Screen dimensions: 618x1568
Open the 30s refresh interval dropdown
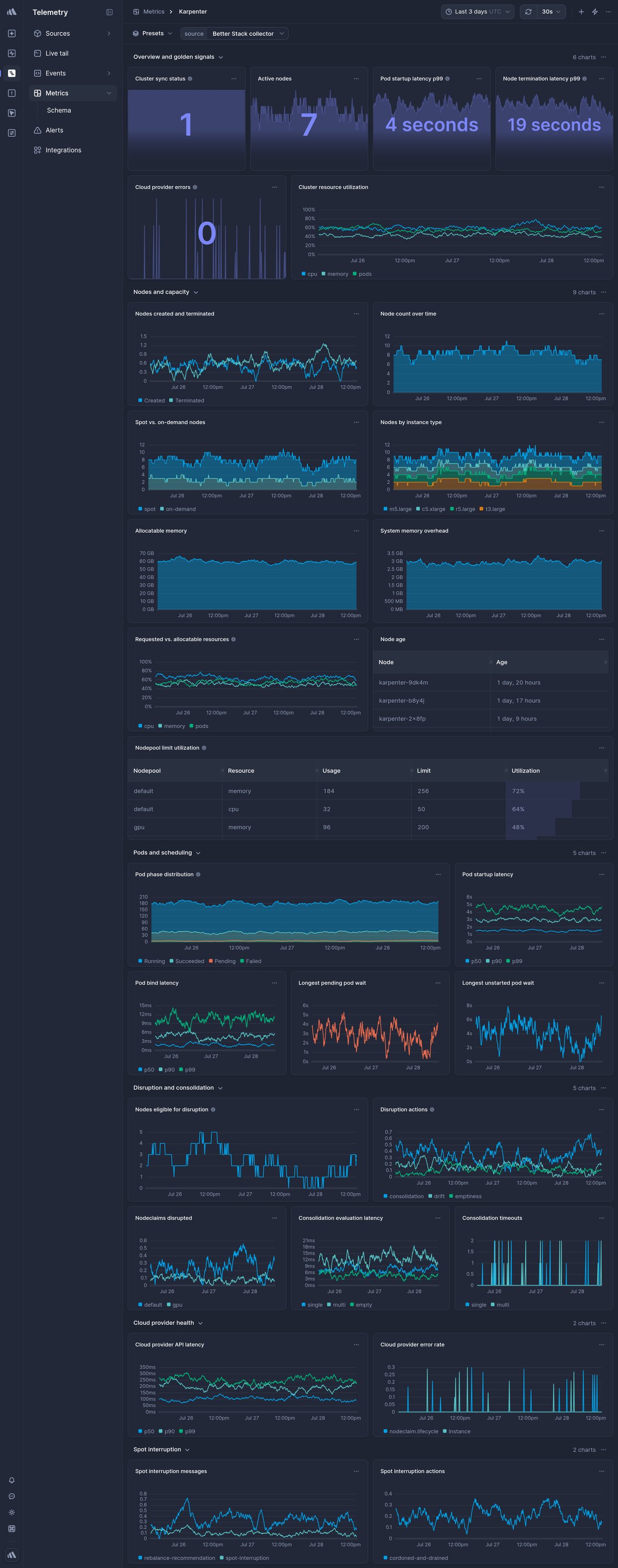(x=552, y=12)
